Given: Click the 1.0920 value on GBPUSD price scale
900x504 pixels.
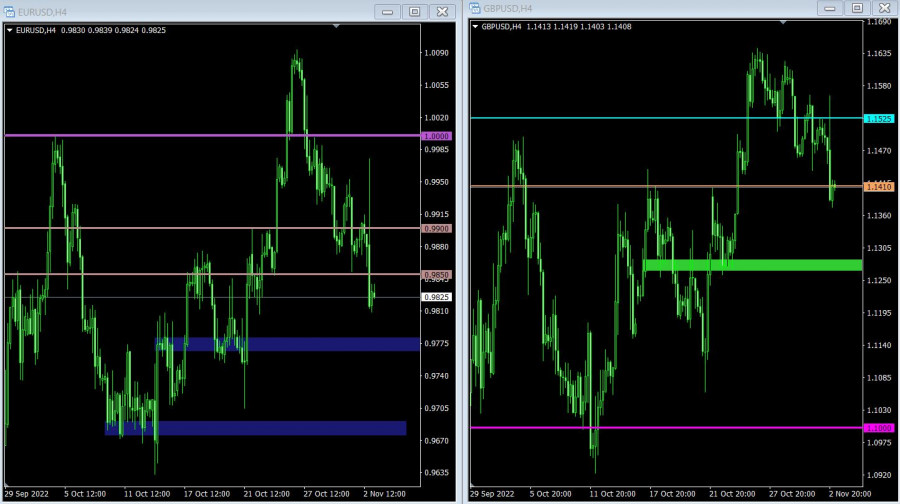Looking at the screenshot, I should click(x=879, y=475).
